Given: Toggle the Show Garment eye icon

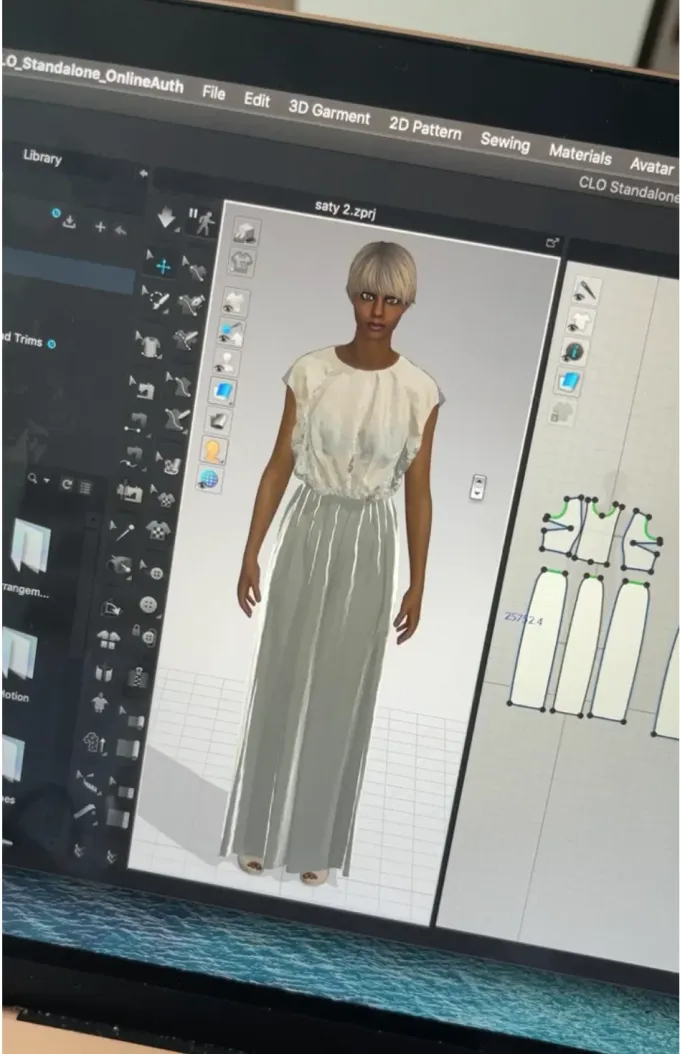Looking at the screenshot, I should click(233, 302).
